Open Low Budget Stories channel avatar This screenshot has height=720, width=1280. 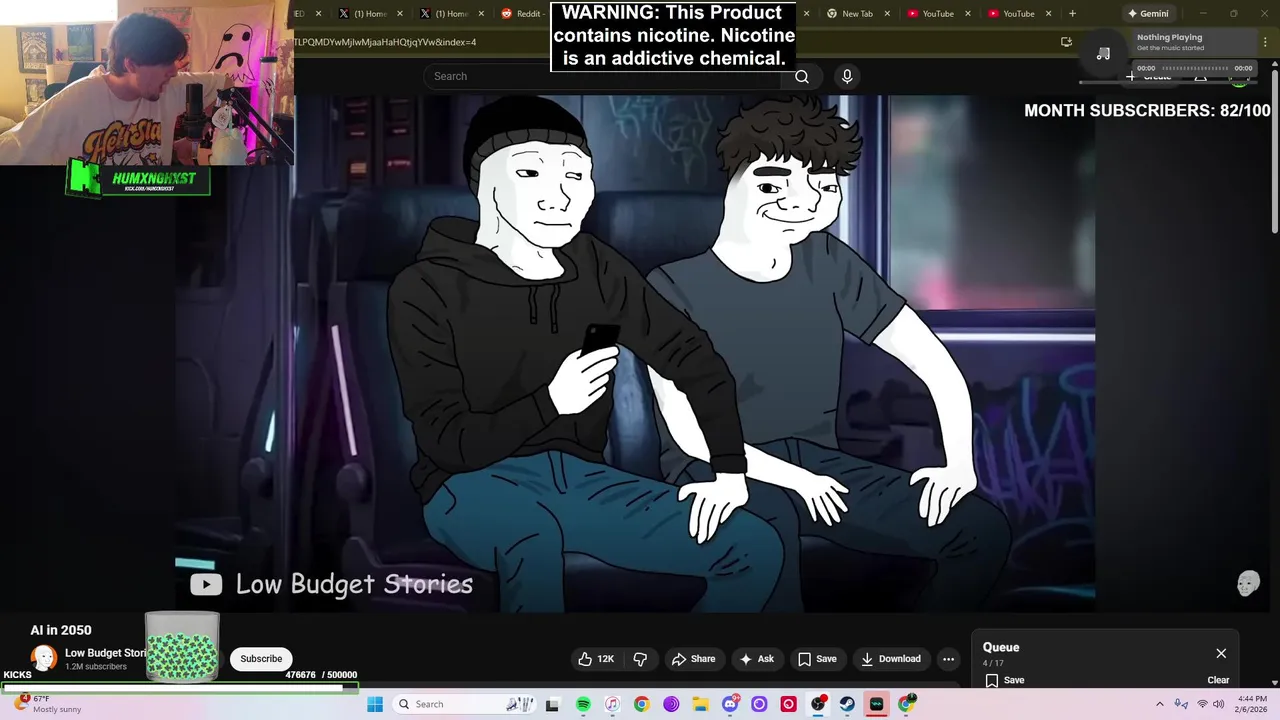[44, 658]
